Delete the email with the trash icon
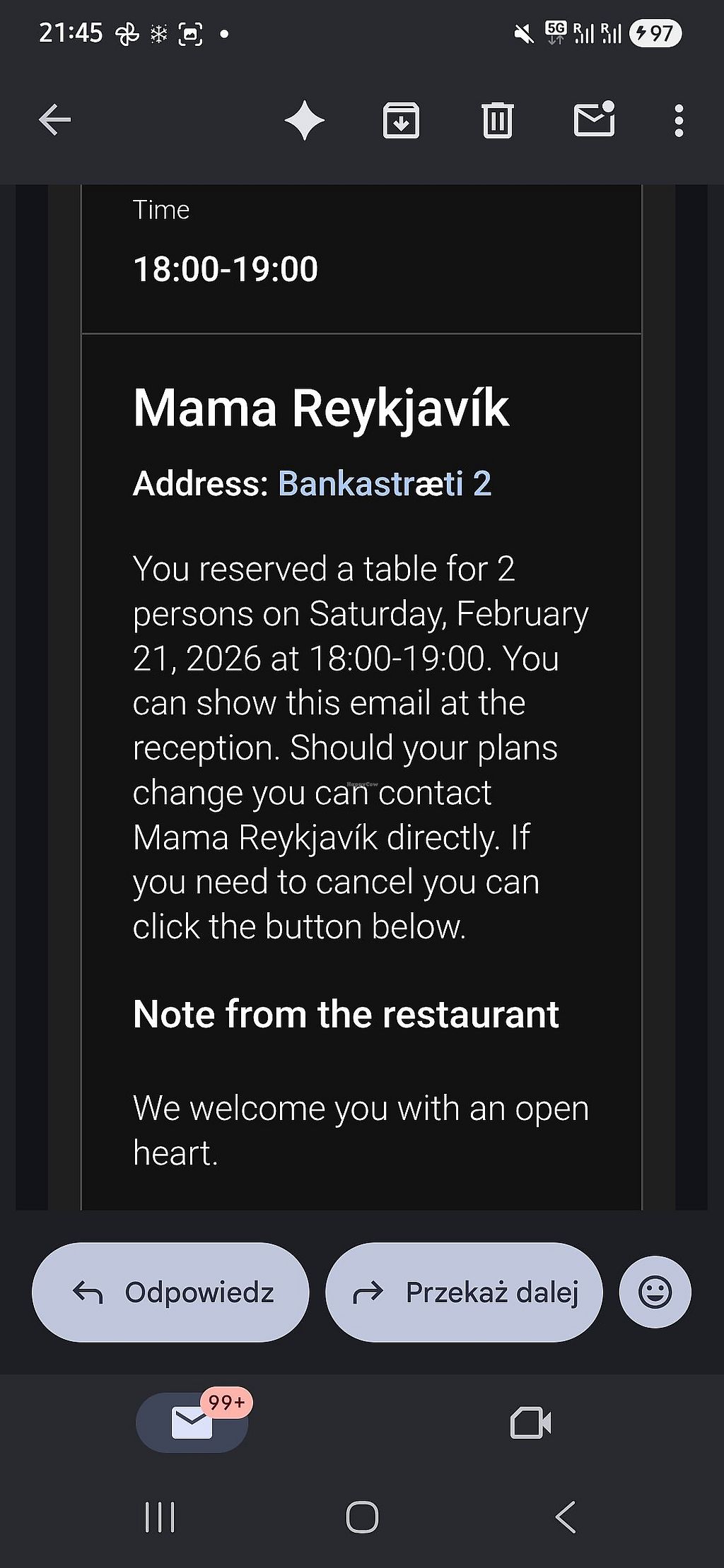Image resolution: width=724 pixels, height=1568 pixels. pos(497,119)
